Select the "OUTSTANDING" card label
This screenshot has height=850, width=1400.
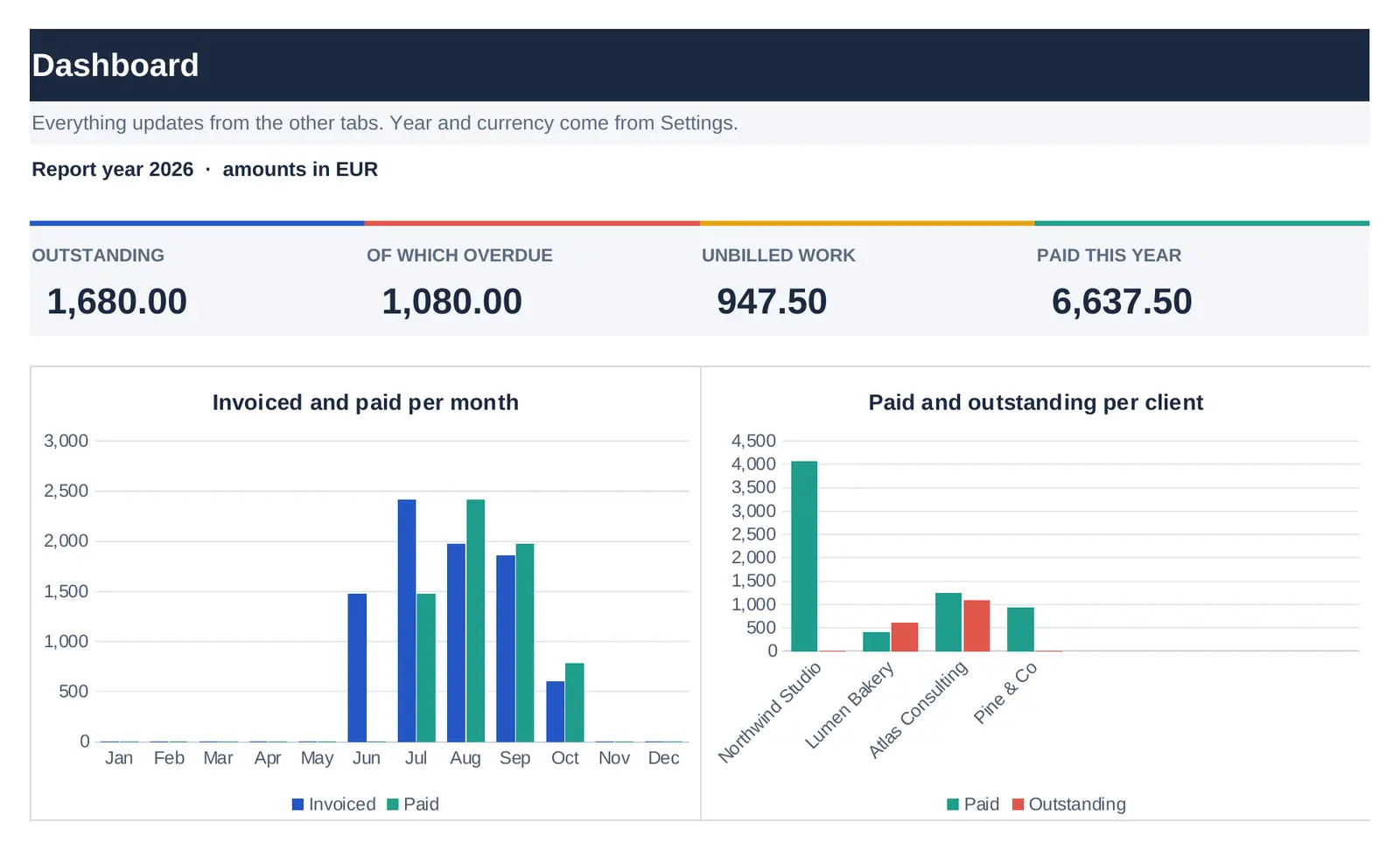[98, 255]
